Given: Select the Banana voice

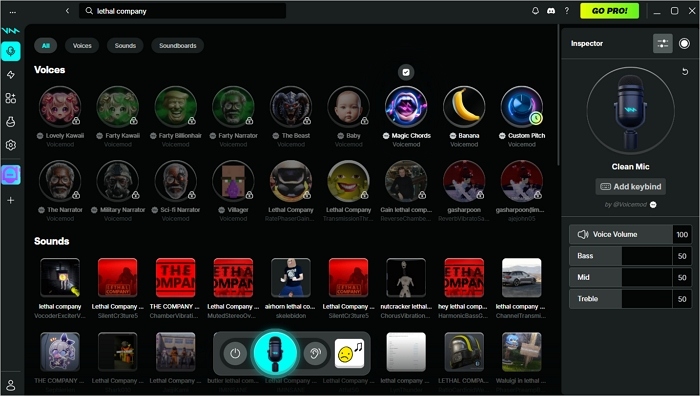Looking at the screenshot, I should click(x=464, y=107).
